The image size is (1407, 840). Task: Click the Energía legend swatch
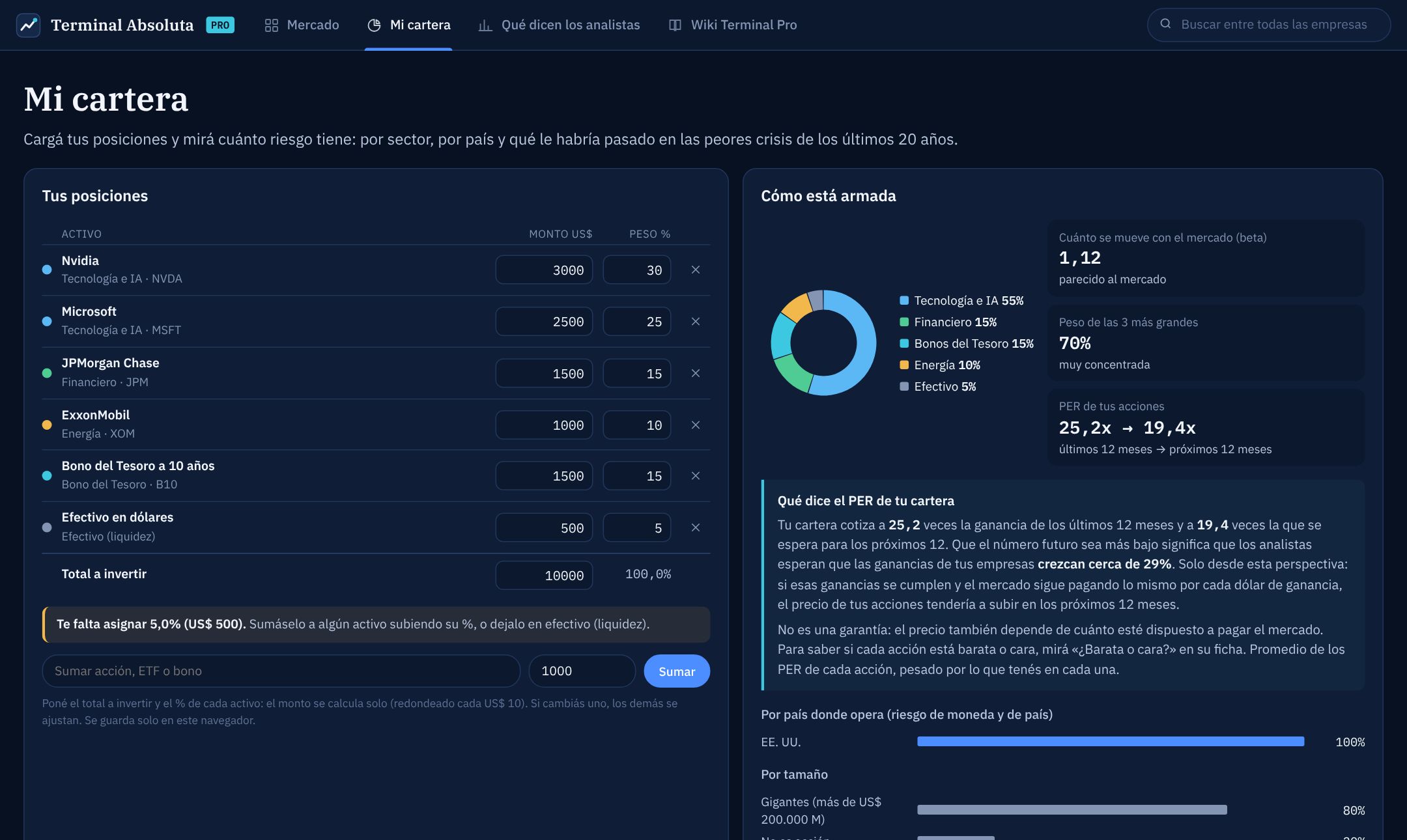pos(904,365)
